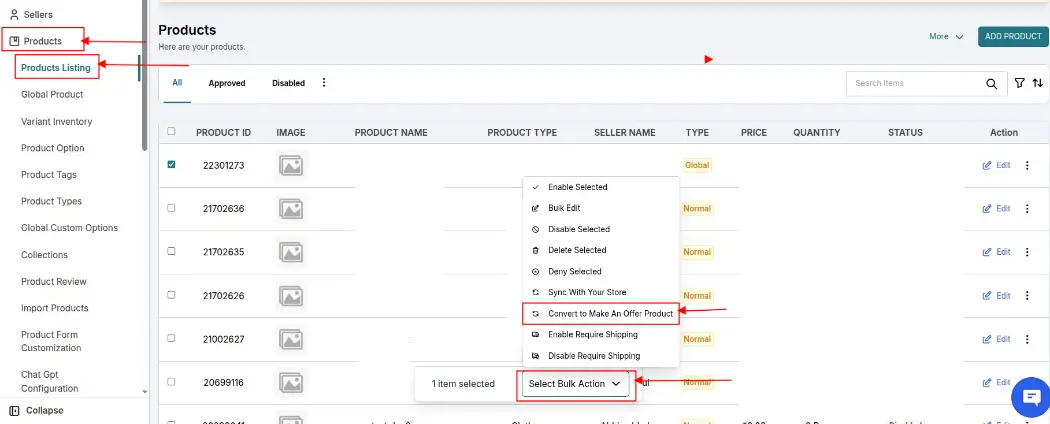Check product 21702636 checkbox

click(x=171, y=208)
